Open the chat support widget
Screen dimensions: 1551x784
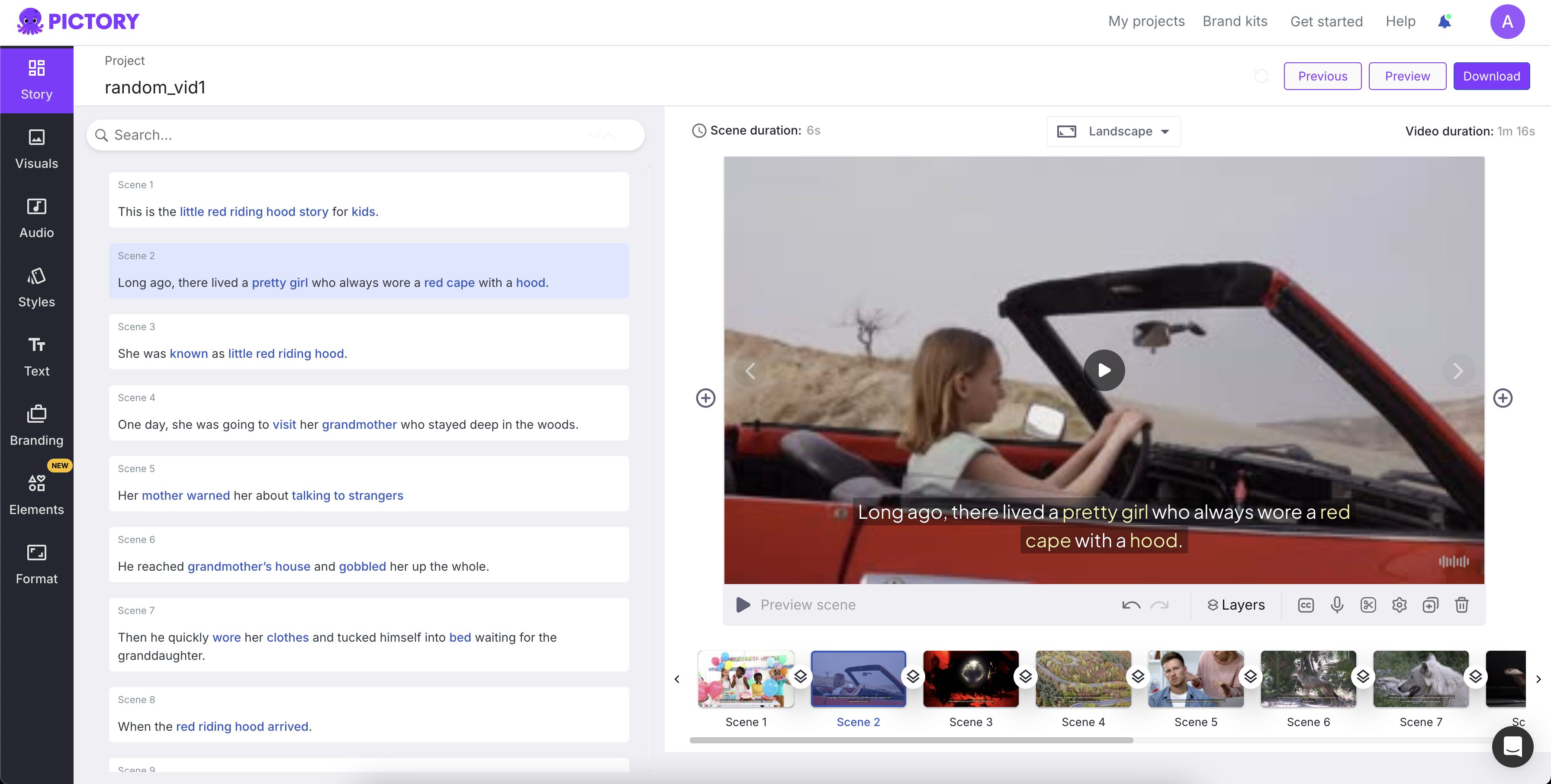1512,747
